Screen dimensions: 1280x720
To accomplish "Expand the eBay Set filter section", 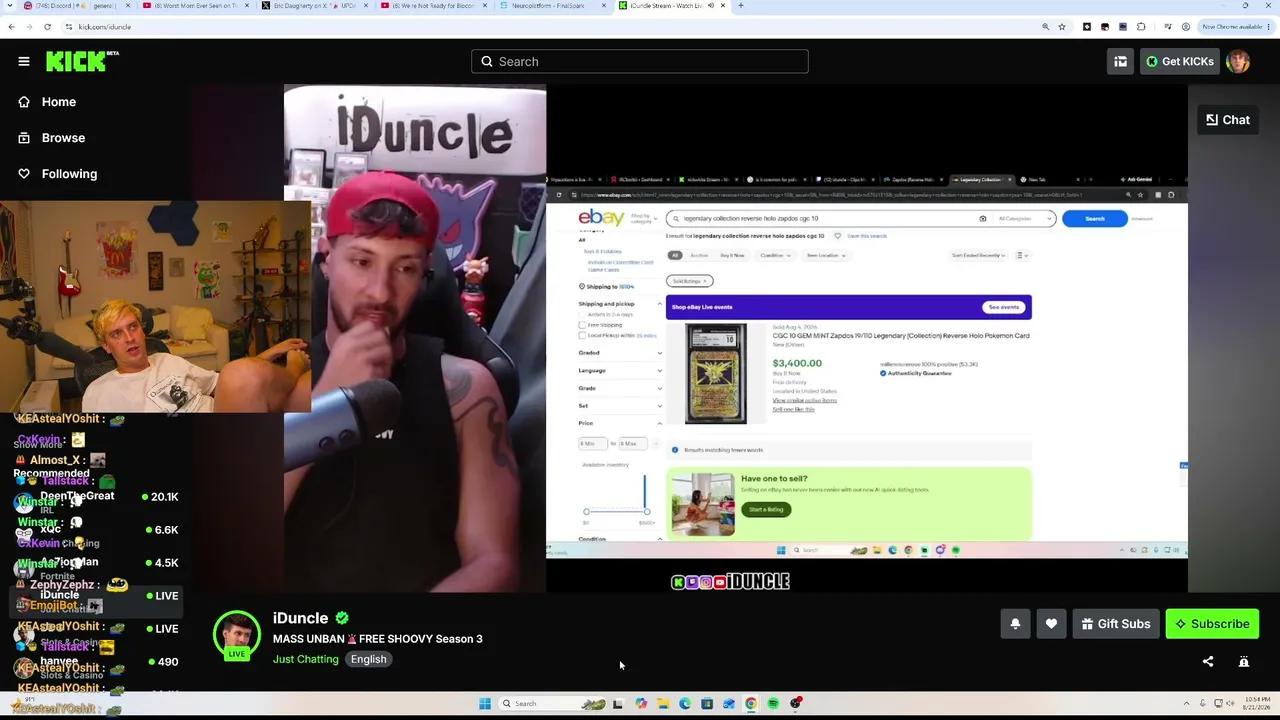I will (620, 405).
